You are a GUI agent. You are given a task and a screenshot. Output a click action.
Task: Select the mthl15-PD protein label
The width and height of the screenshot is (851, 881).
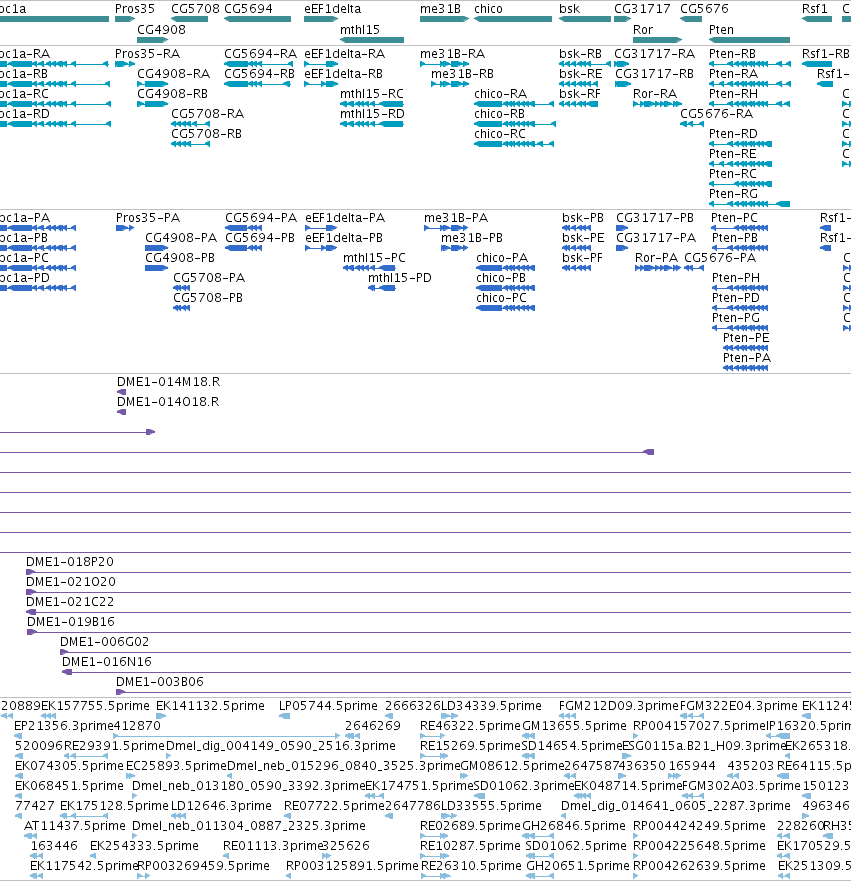(399, 278)
